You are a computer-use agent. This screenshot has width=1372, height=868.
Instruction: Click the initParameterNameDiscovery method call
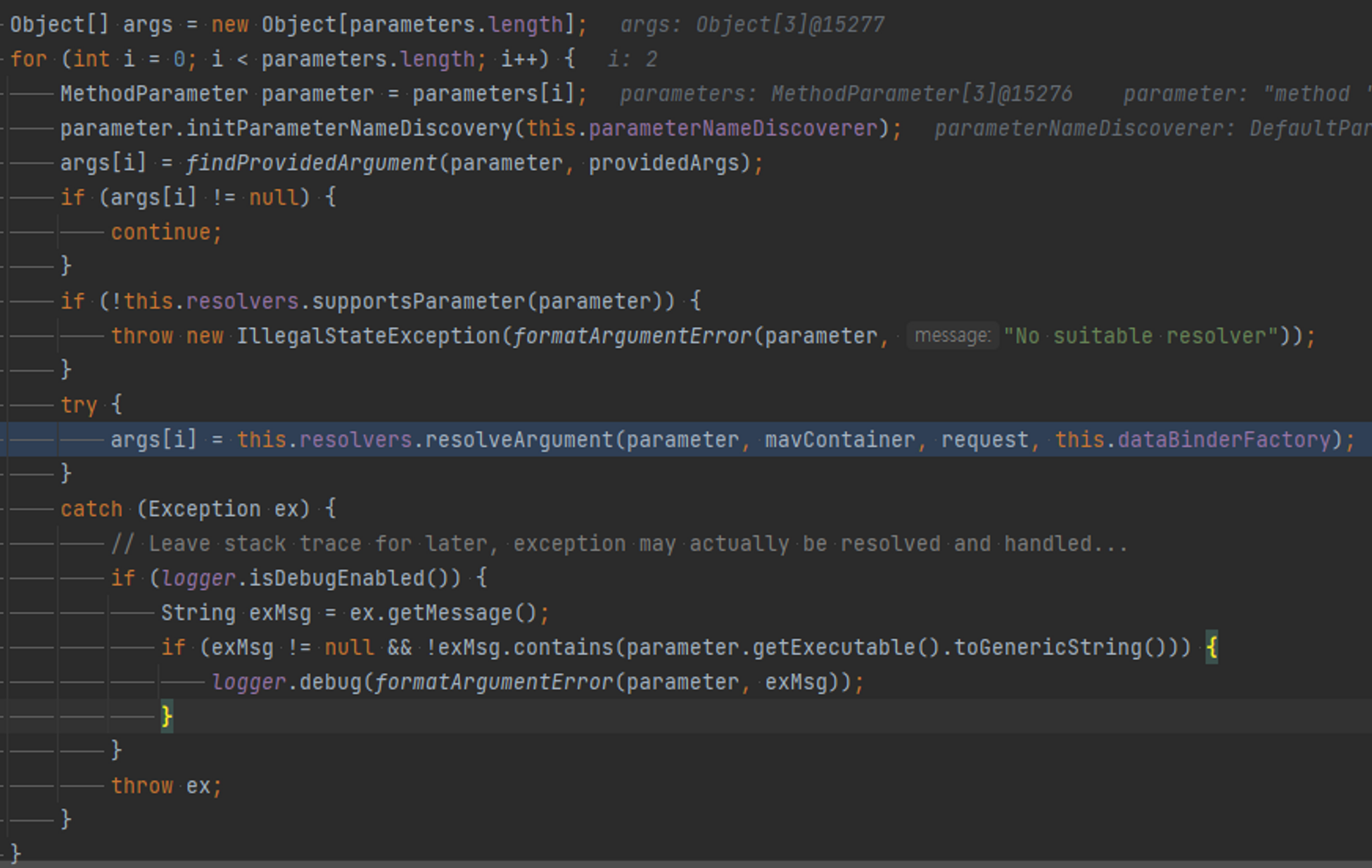[349, 129]
